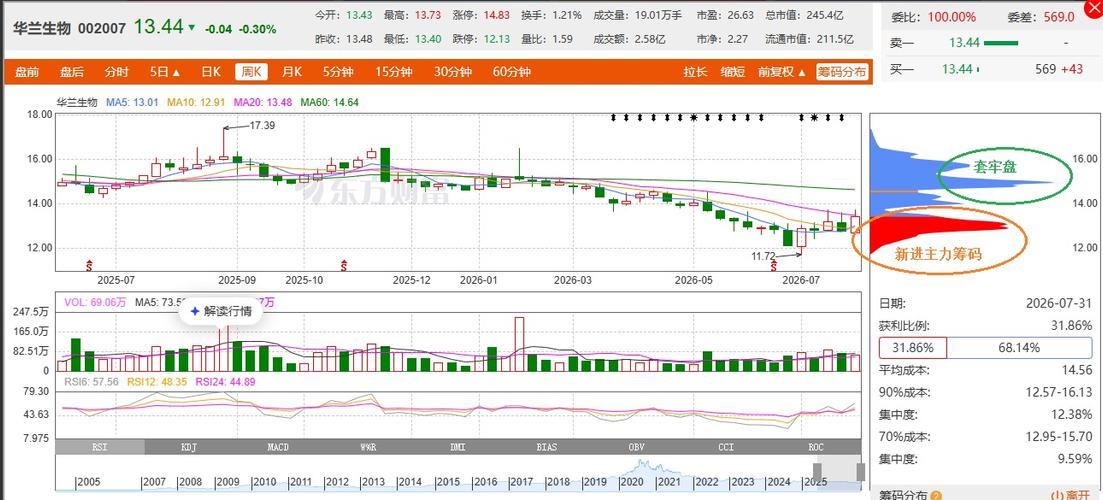Click the 平均成本 value 14.56
The width and height of the screenshot is (1103, 500).
coord(1080,370)
